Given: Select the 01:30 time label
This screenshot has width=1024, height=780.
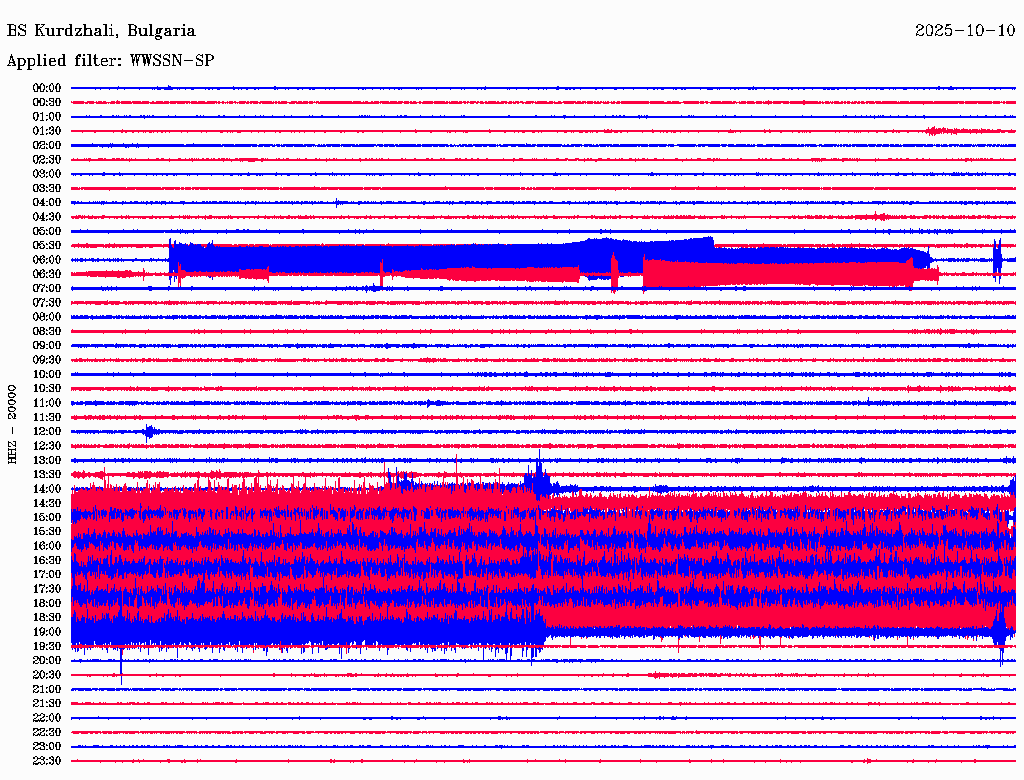Looking at the screenshot, I should tap(47, 131).
